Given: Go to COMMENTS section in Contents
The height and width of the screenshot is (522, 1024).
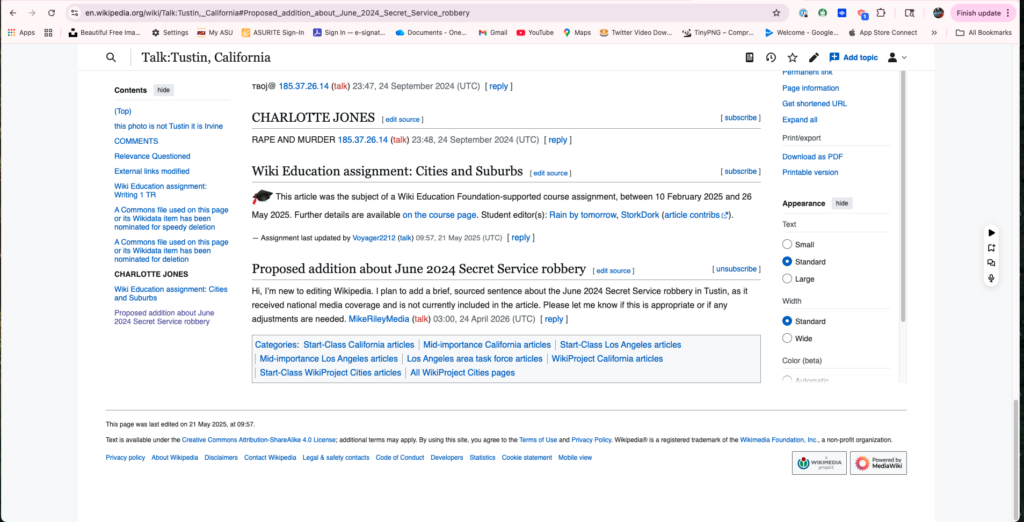Looking at the screenshot, I should pos(136,141).
